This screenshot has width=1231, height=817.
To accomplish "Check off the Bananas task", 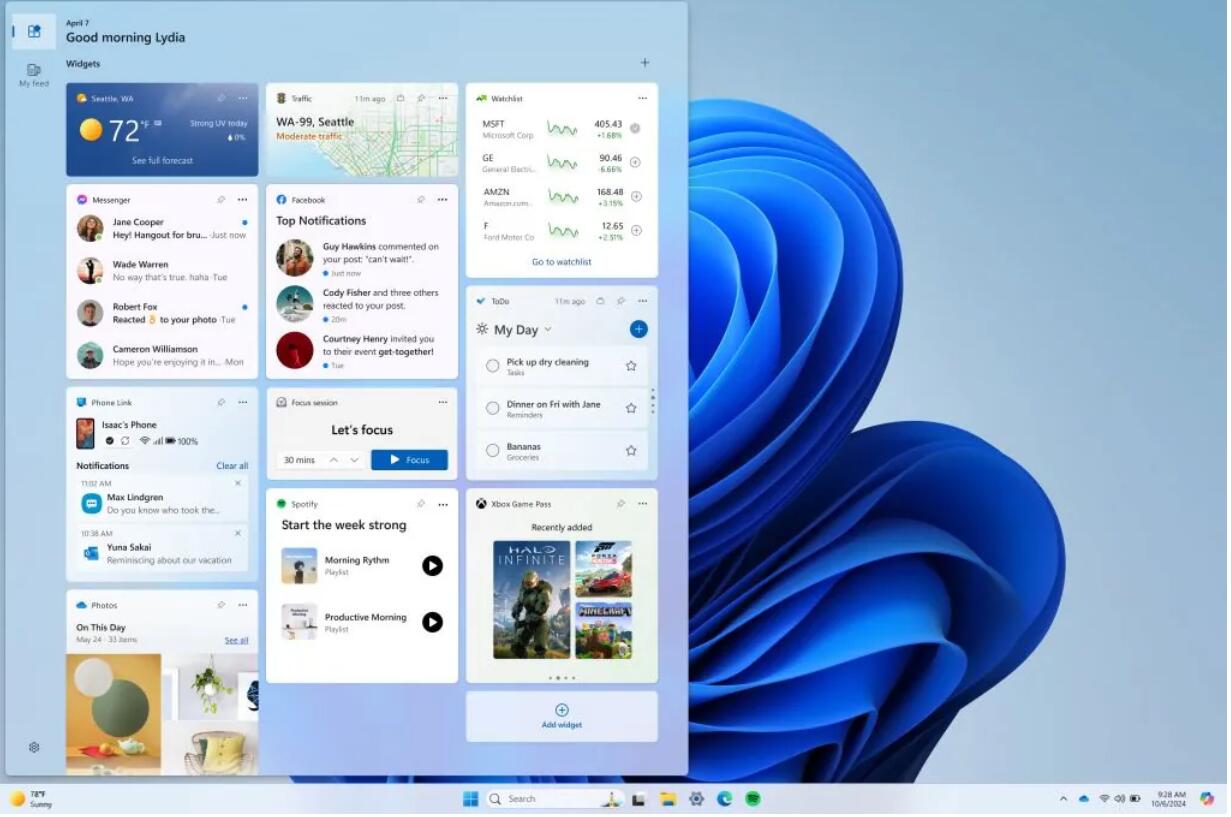I will pos(494,452).
